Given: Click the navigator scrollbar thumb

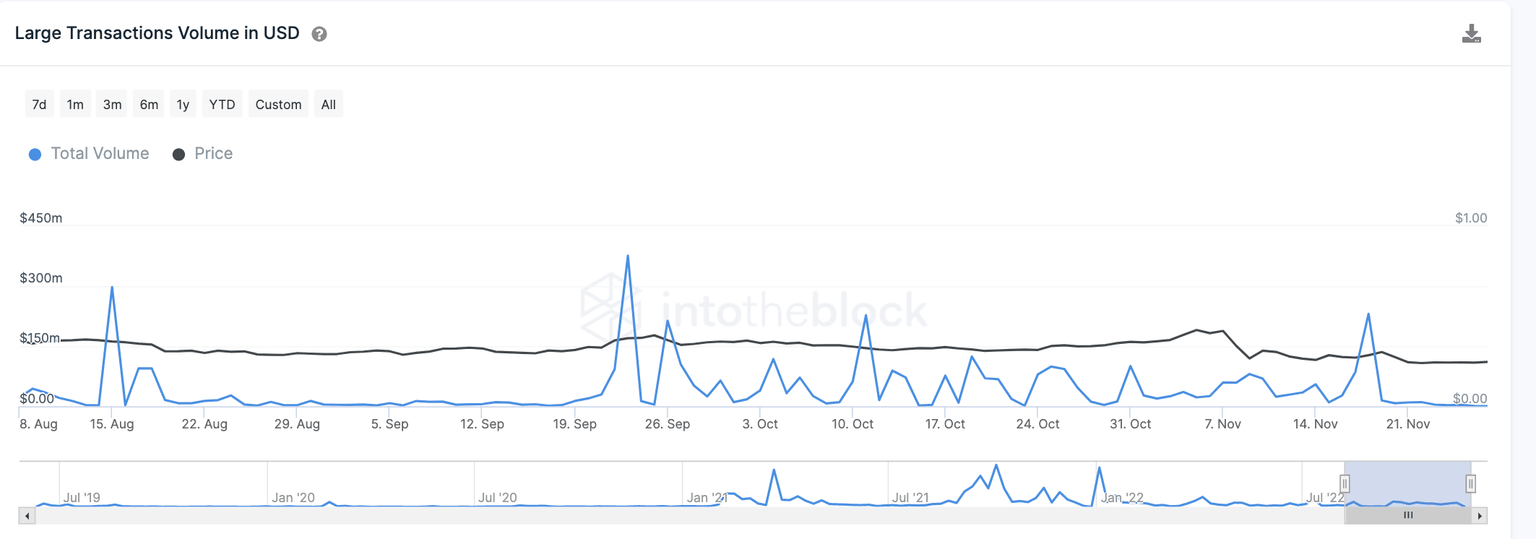Looking at the screenshot, I should [1407, 516].
